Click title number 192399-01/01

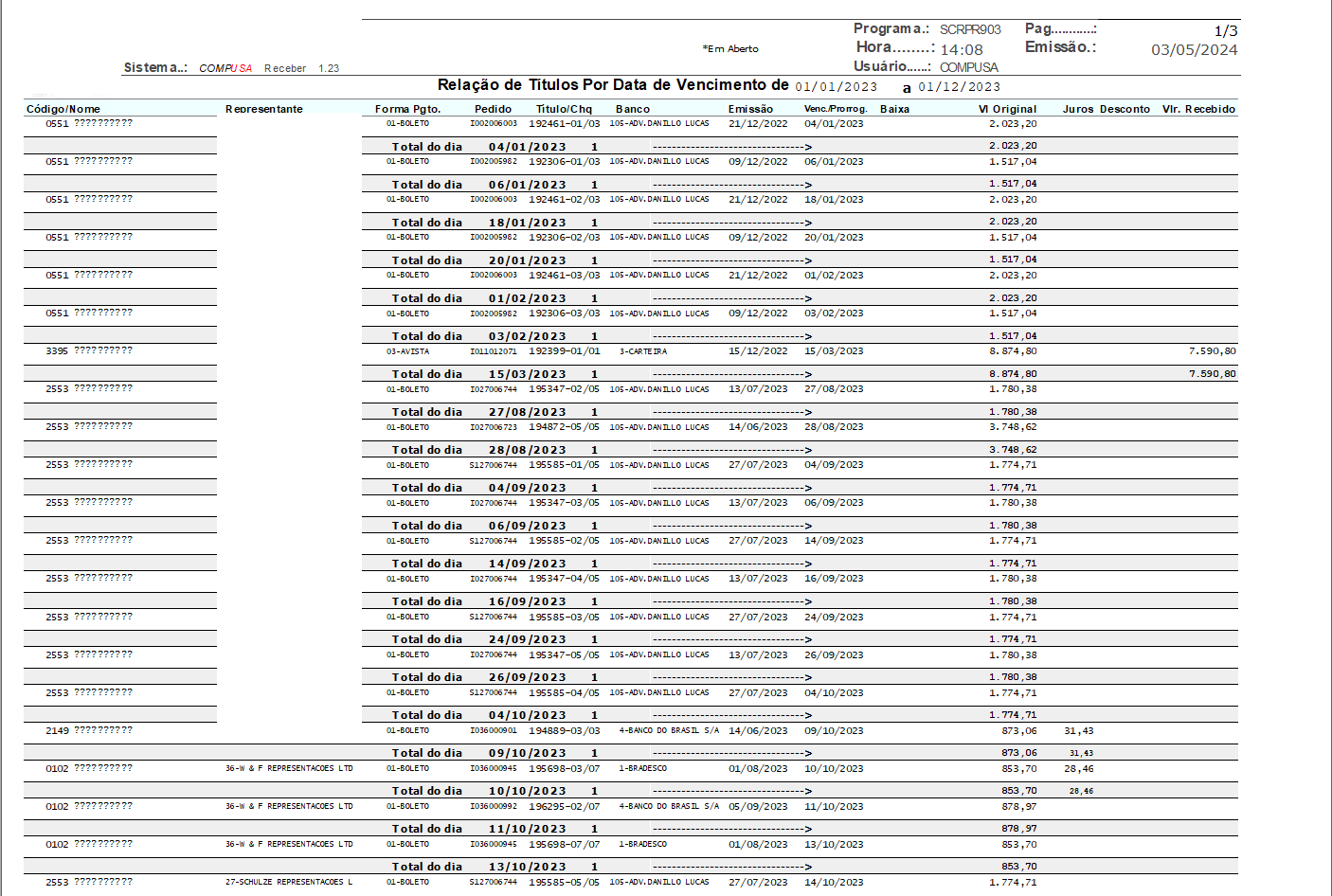tap(564, 350)
